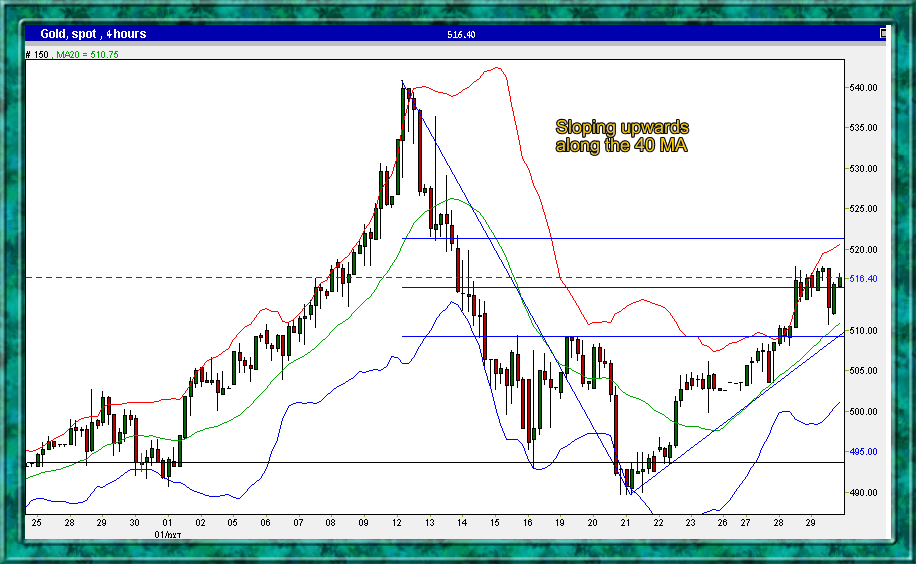Screen dimensions: 916x564
Task: Click the 500.00 price axis label
Action: [864, 412]
